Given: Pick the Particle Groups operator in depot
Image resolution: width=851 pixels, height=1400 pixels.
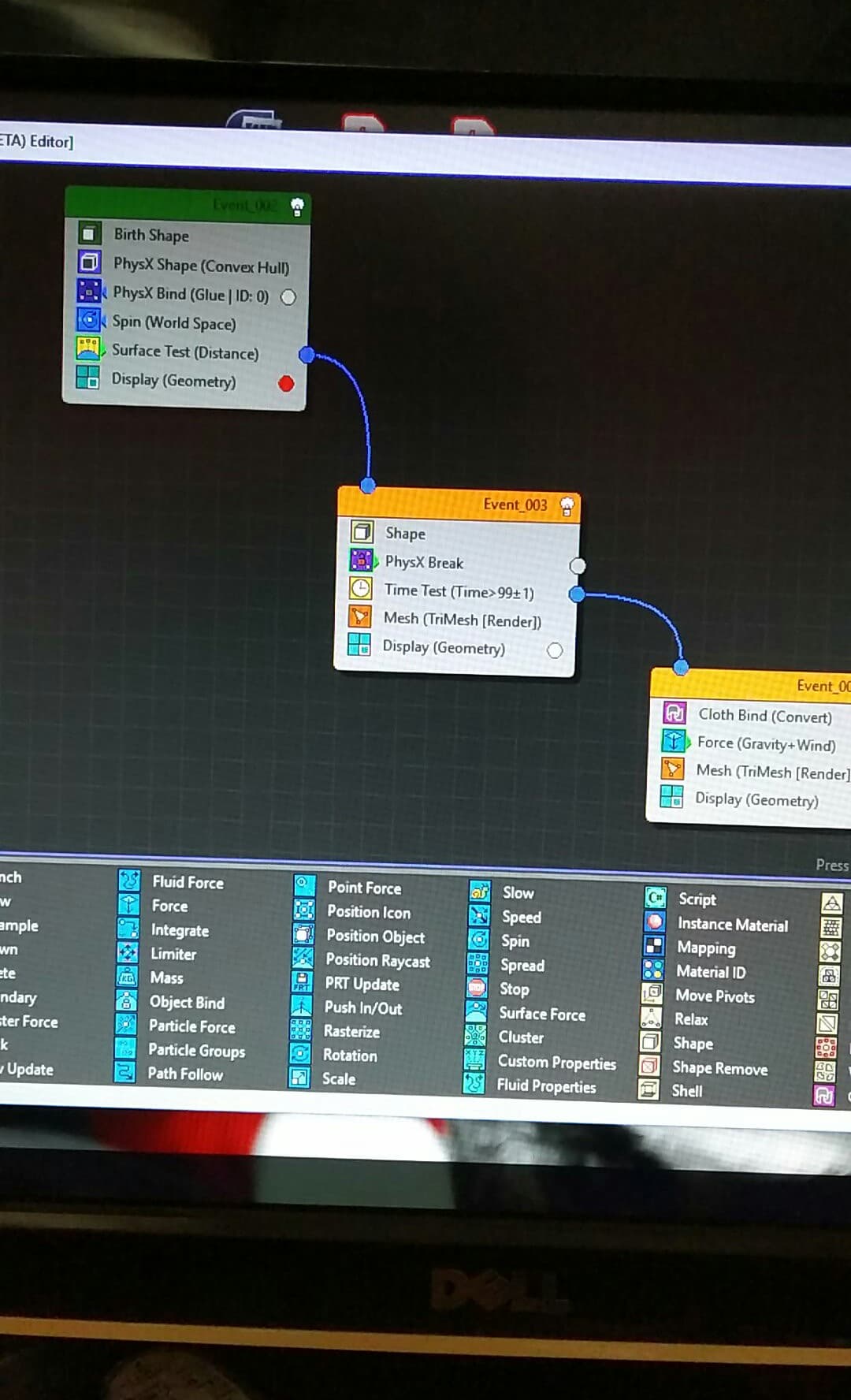Looking at the screenshot, I should pos(196,1050).
